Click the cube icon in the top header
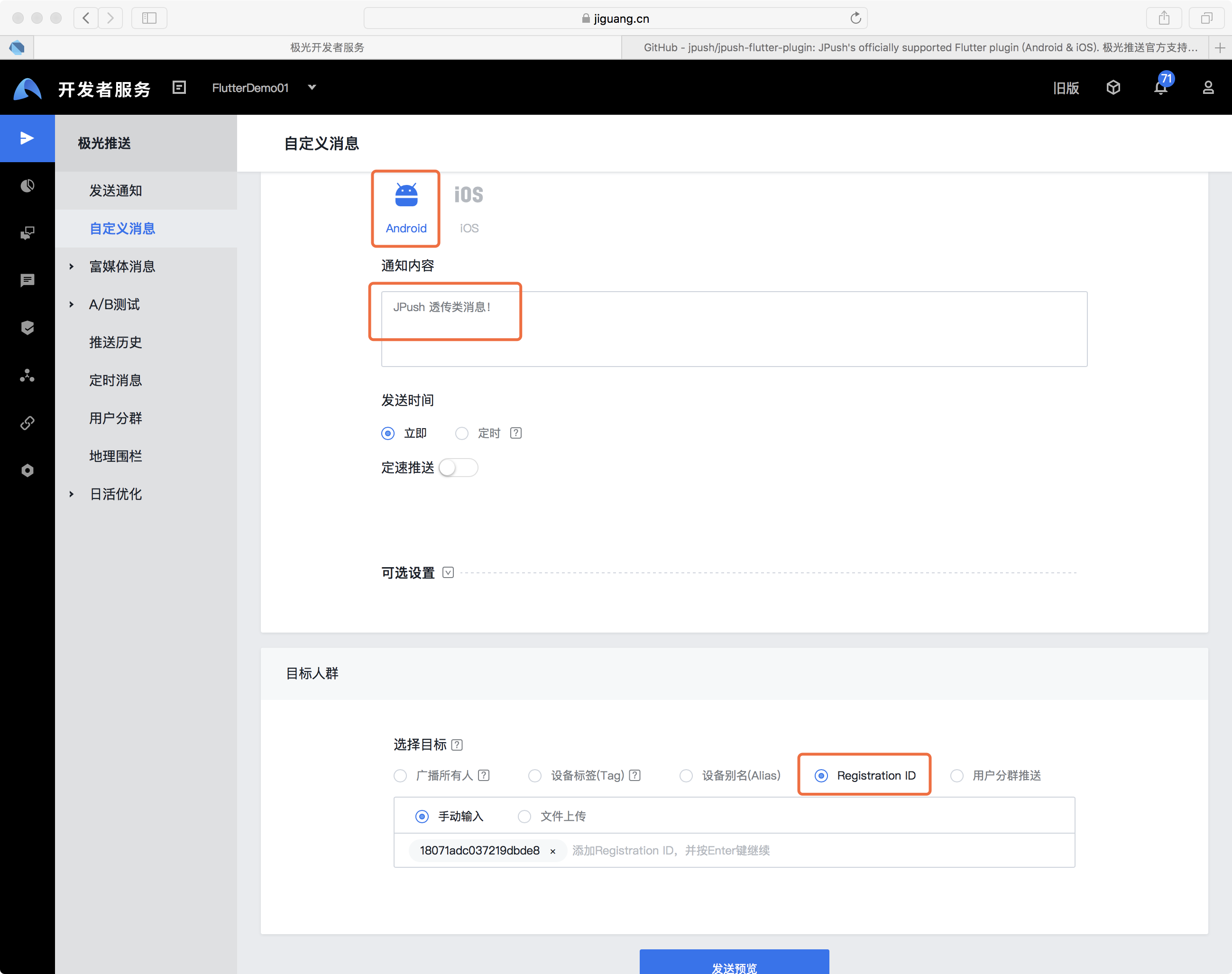The height and width of the screenshot is (974, 1232). (1113, 88)
